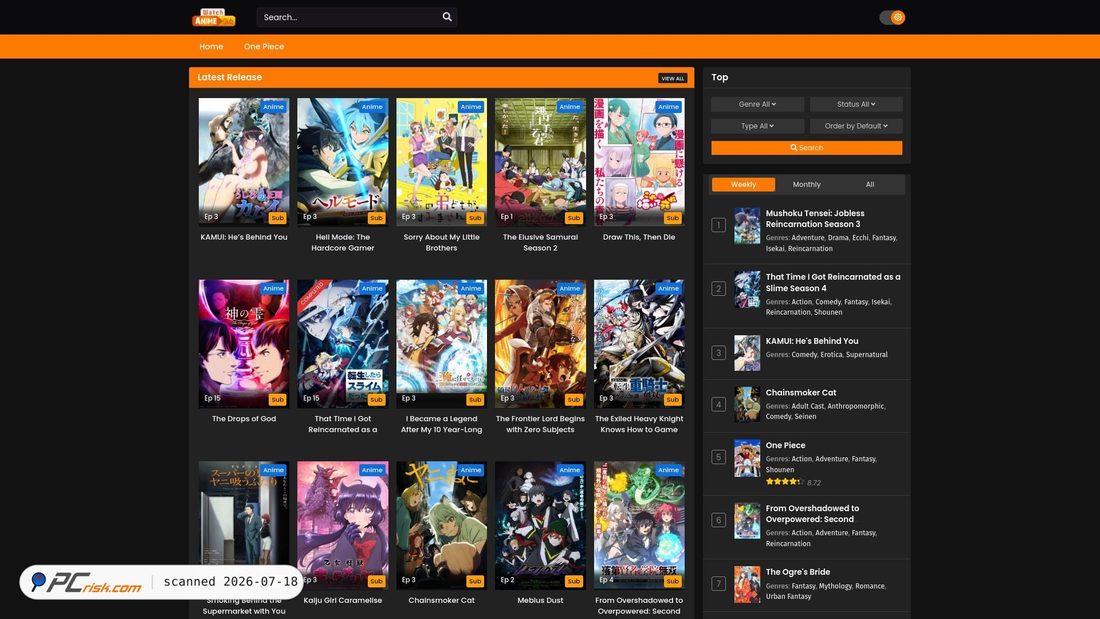Open I Became a Legend poster
The image size is (1100, 619).
click(x=441, y=343)
